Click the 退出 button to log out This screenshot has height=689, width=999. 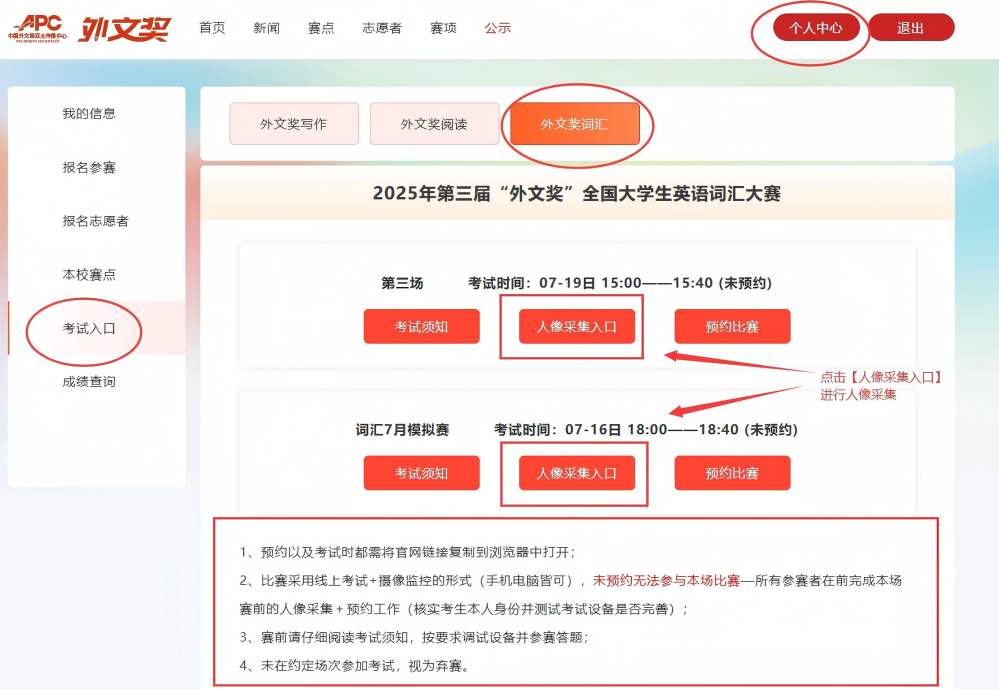pyautogui.click(x=910, y=28)
